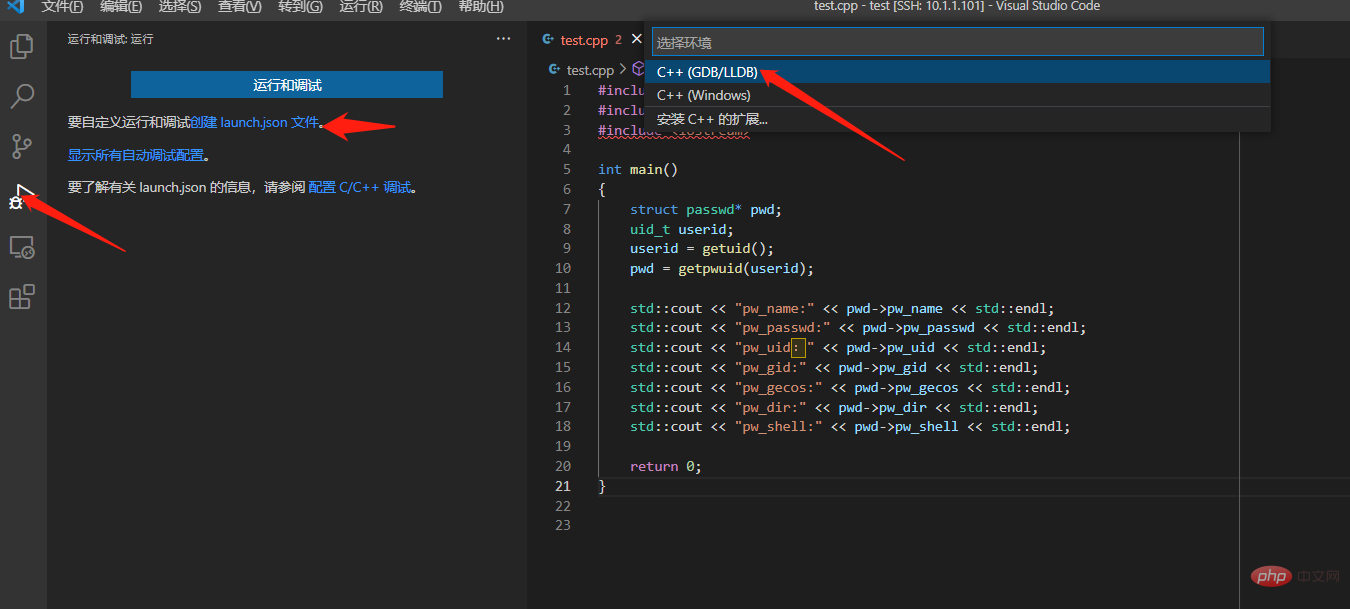Select C++ (Windows) environment option
Screen dimensions: 1350x609
click(703, 96)
